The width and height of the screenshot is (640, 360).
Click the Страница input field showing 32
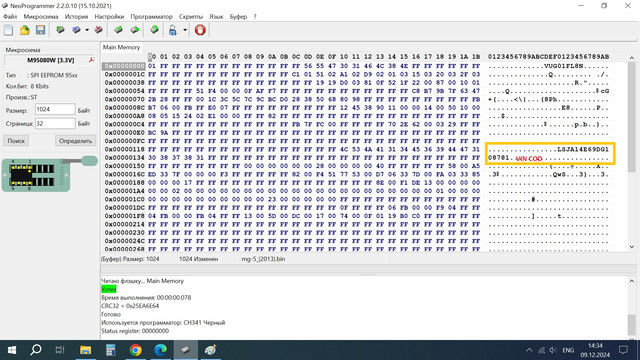point(55,123)
